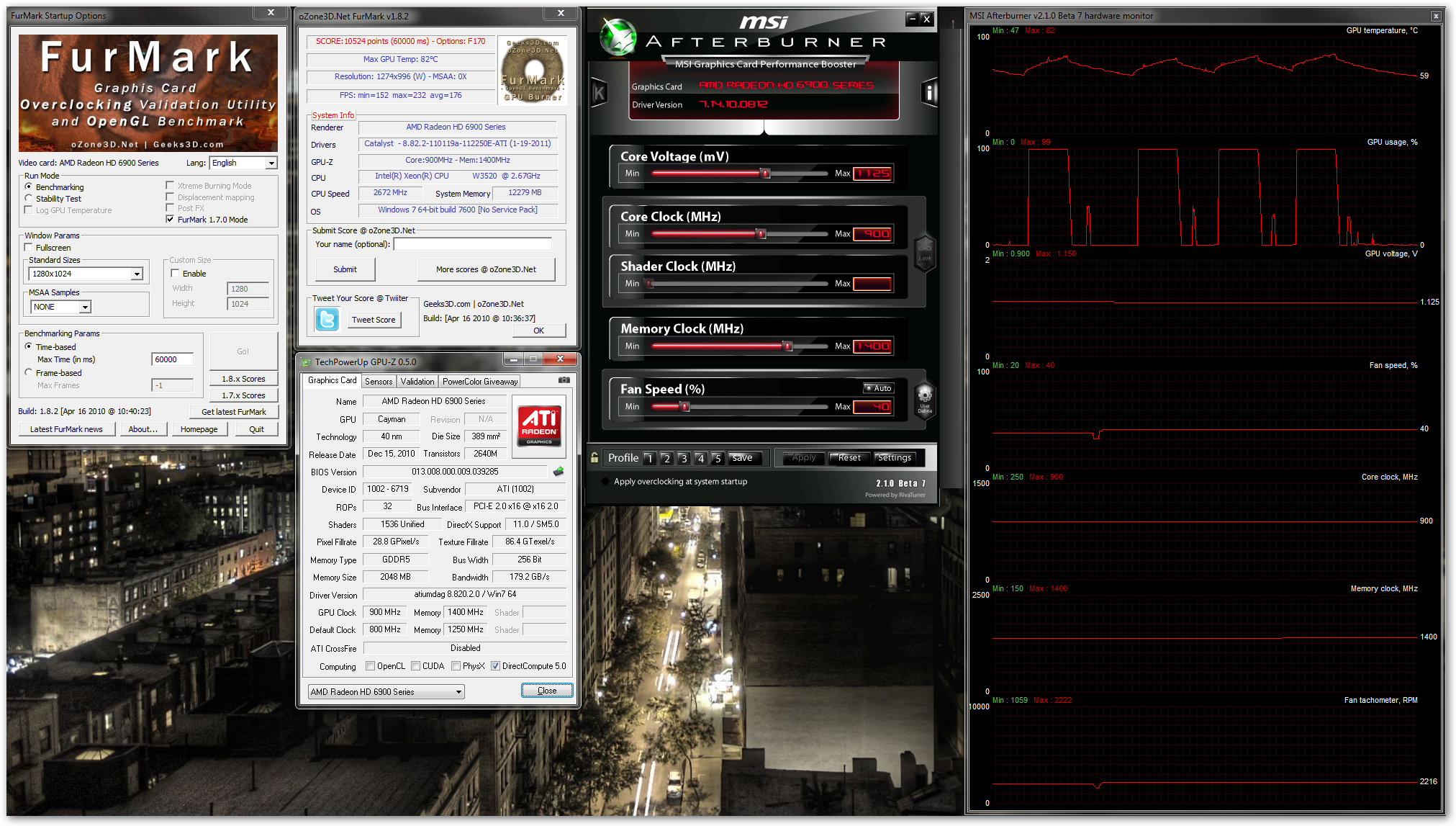Minimize the MSI Afterburner window
1456x826 pixels.
click(x=912, y=19)
